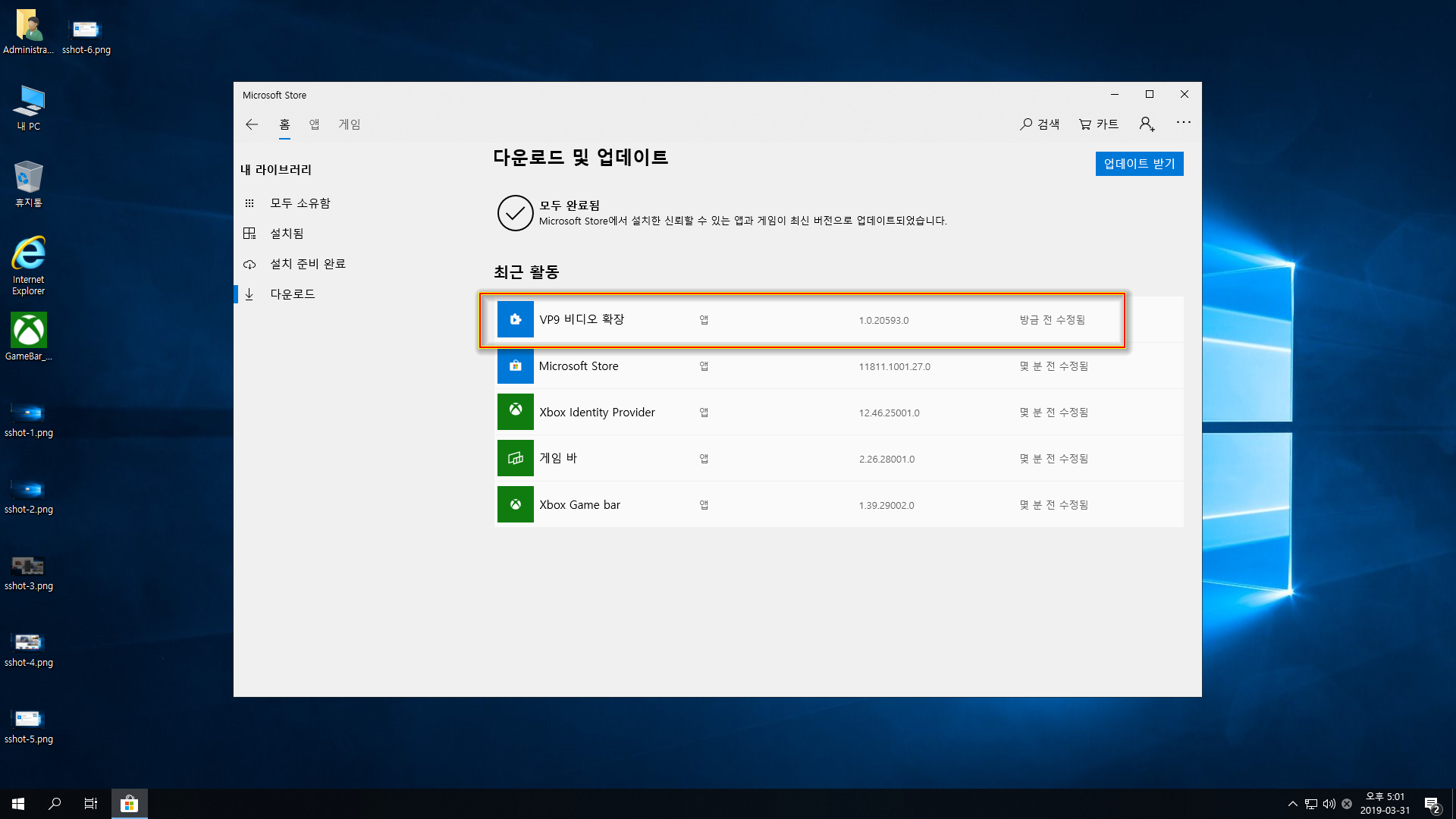Switch to the 앱 tab
The height and width of the screenshot is (819, 1456).
coord(314,124)
